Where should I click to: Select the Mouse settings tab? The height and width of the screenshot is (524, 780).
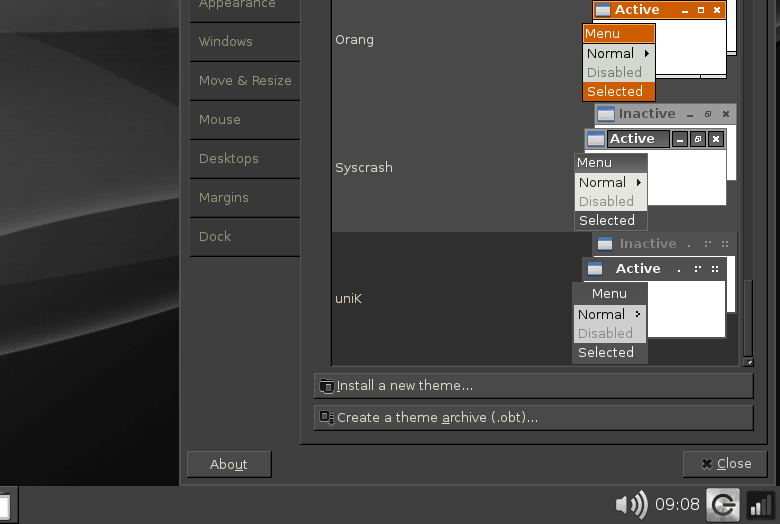(245, 120)
